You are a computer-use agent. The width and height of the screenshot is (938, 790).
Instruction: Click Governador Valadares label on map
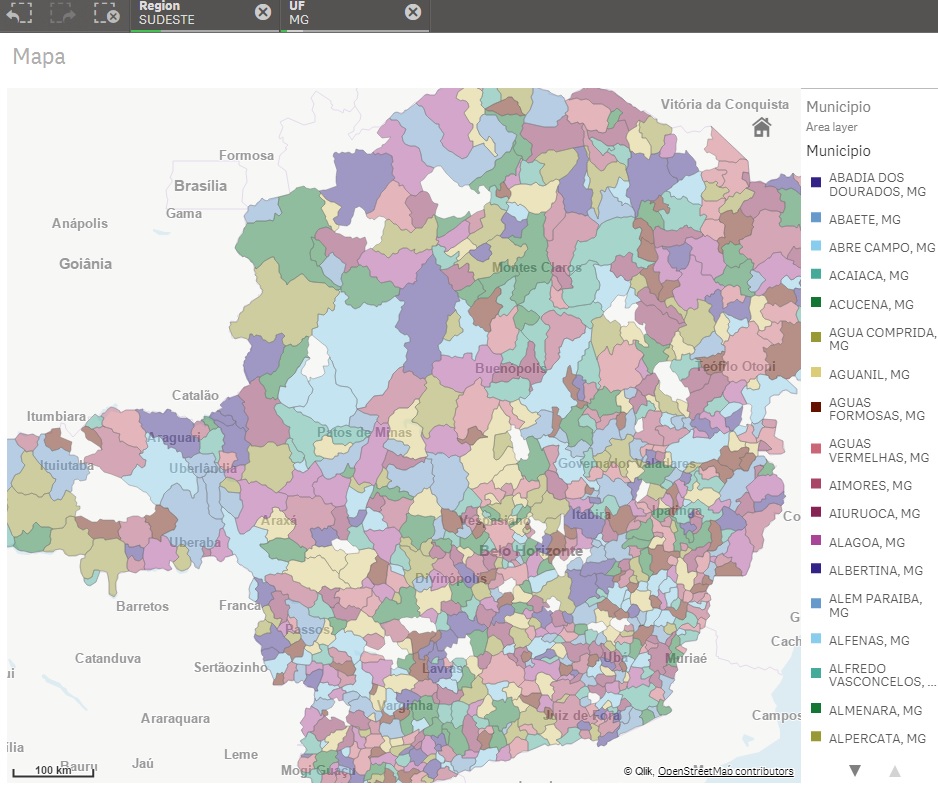(627, 463)
